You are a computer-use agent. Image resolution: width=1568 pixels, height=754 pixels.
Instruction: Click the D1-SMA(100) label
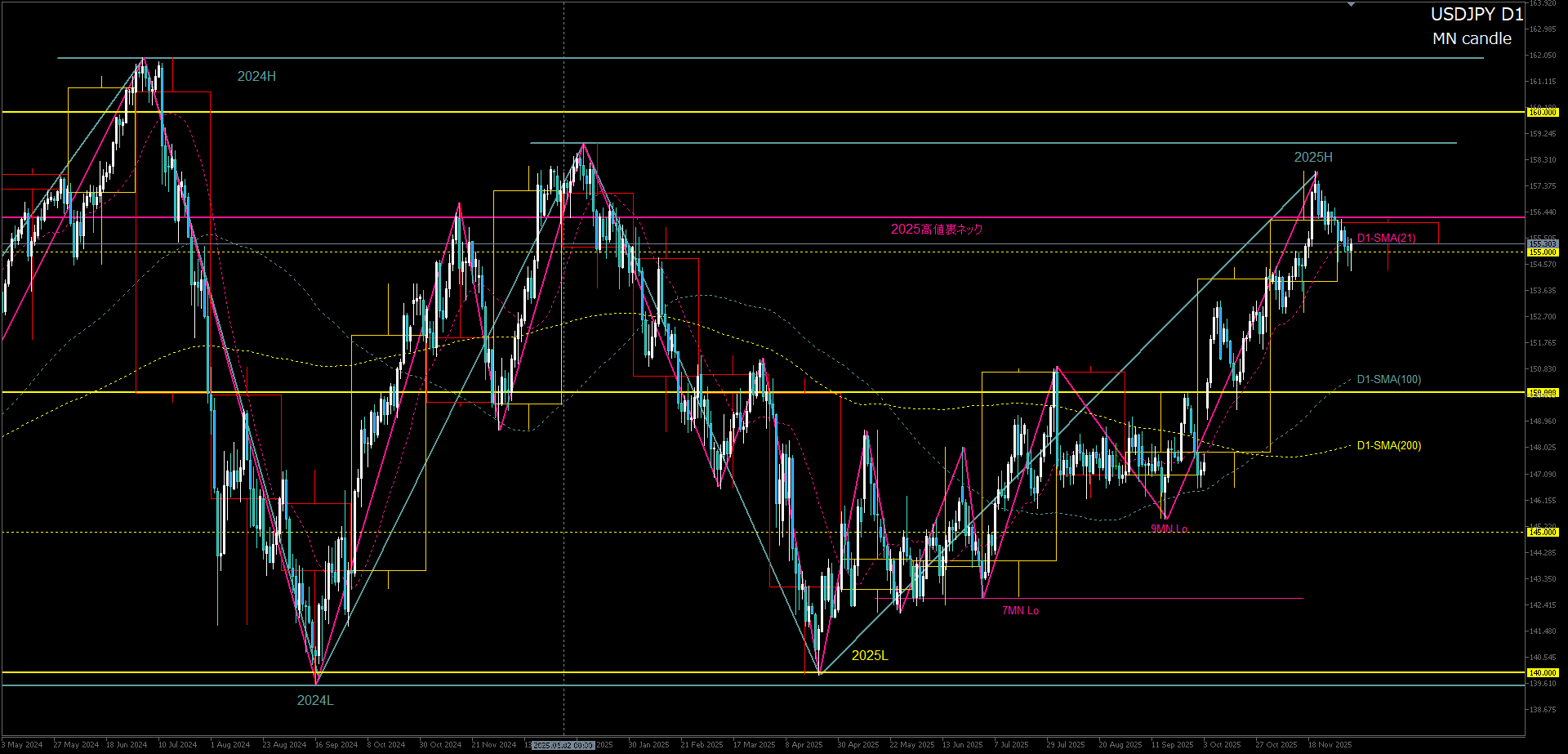[1388, 380]
